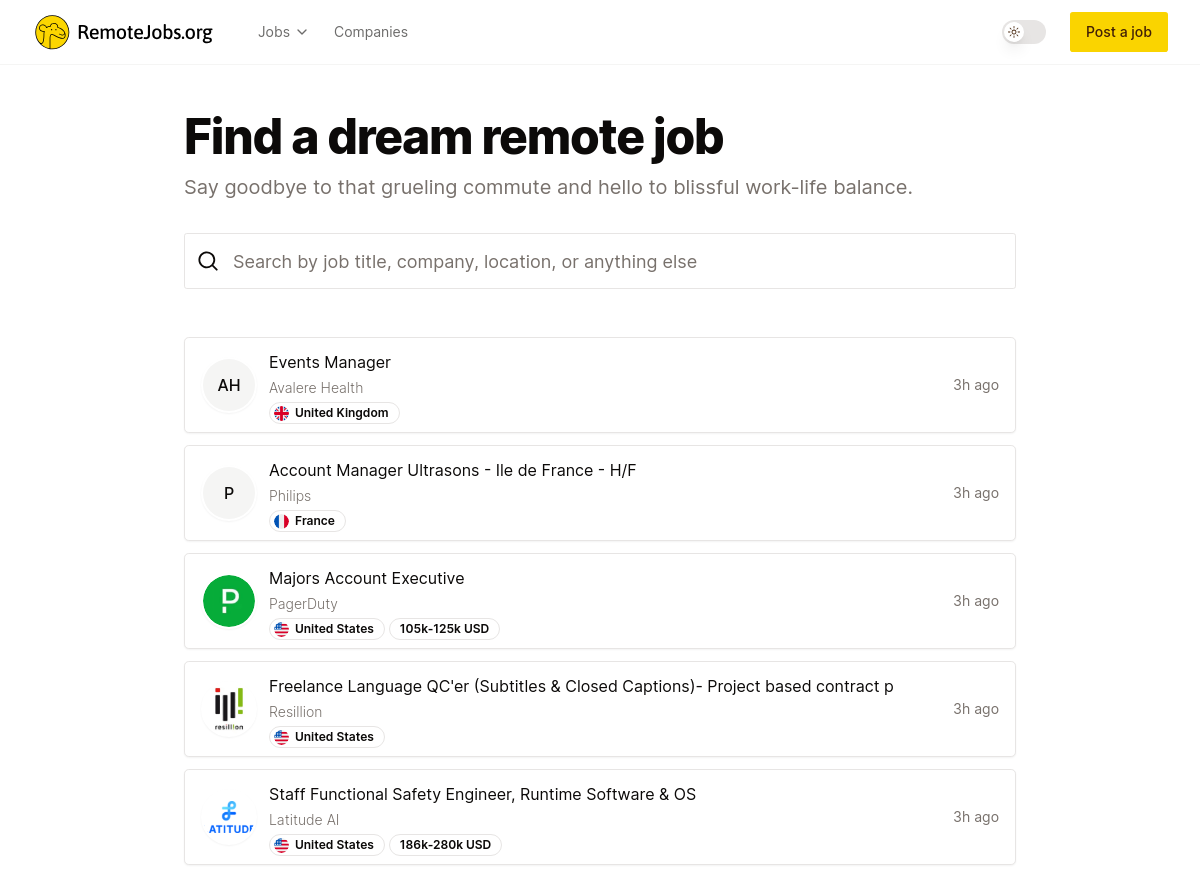The image size is (1200, 876).
Task: Click '3h ago' on the Latitude AI row
Action: 976,817
